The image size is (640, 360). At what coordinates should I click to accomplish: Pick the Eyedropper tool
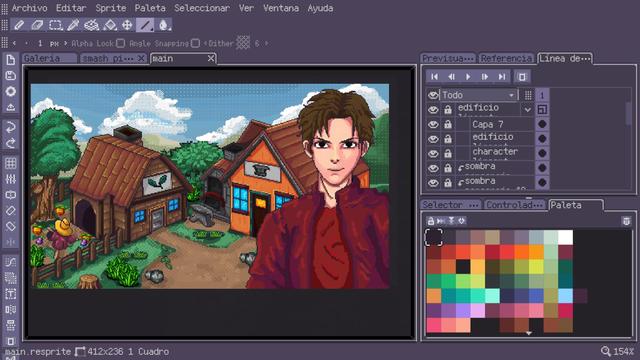[x=73, y=25]
